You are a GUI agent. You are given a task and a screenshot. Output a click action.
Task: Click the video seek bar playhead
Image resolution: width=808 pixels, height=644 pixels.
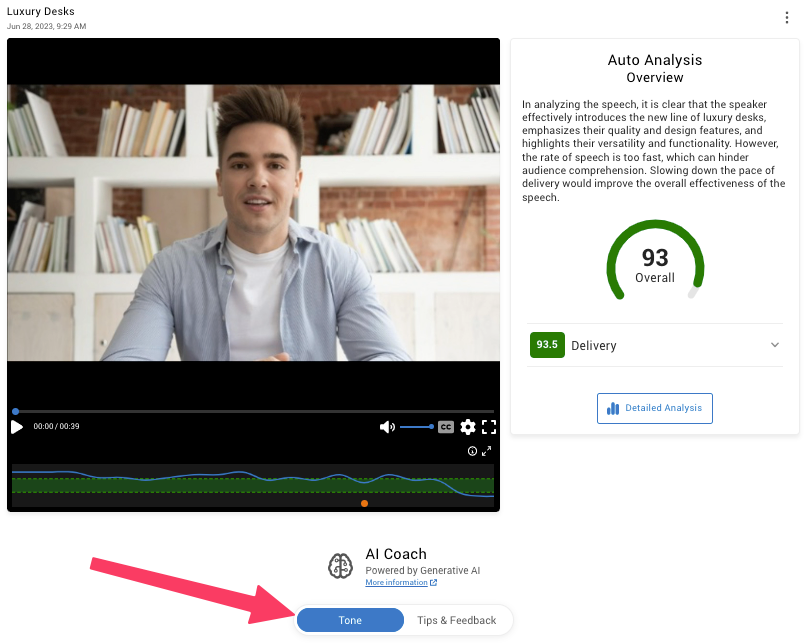(x=14, y=411)
